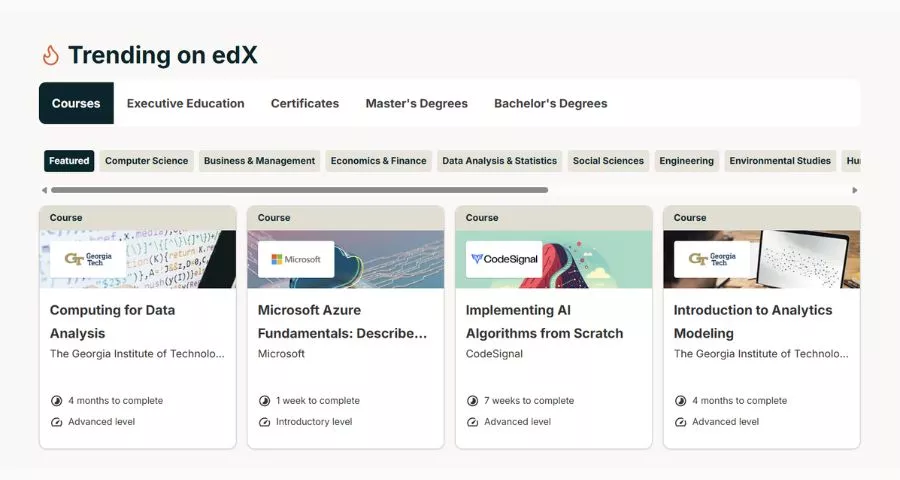Viewport: 900px width, 480px height.
Task: Click Georgia Institute provider under Introduction to Analytics Modeling
Action: click(761, 354)
